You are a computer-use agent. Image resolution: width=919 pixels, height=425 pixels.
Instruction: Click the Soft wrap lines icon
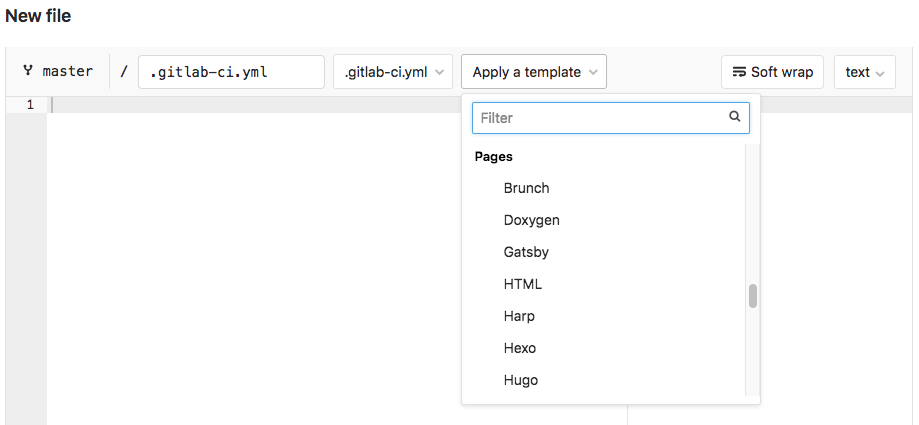739,72
